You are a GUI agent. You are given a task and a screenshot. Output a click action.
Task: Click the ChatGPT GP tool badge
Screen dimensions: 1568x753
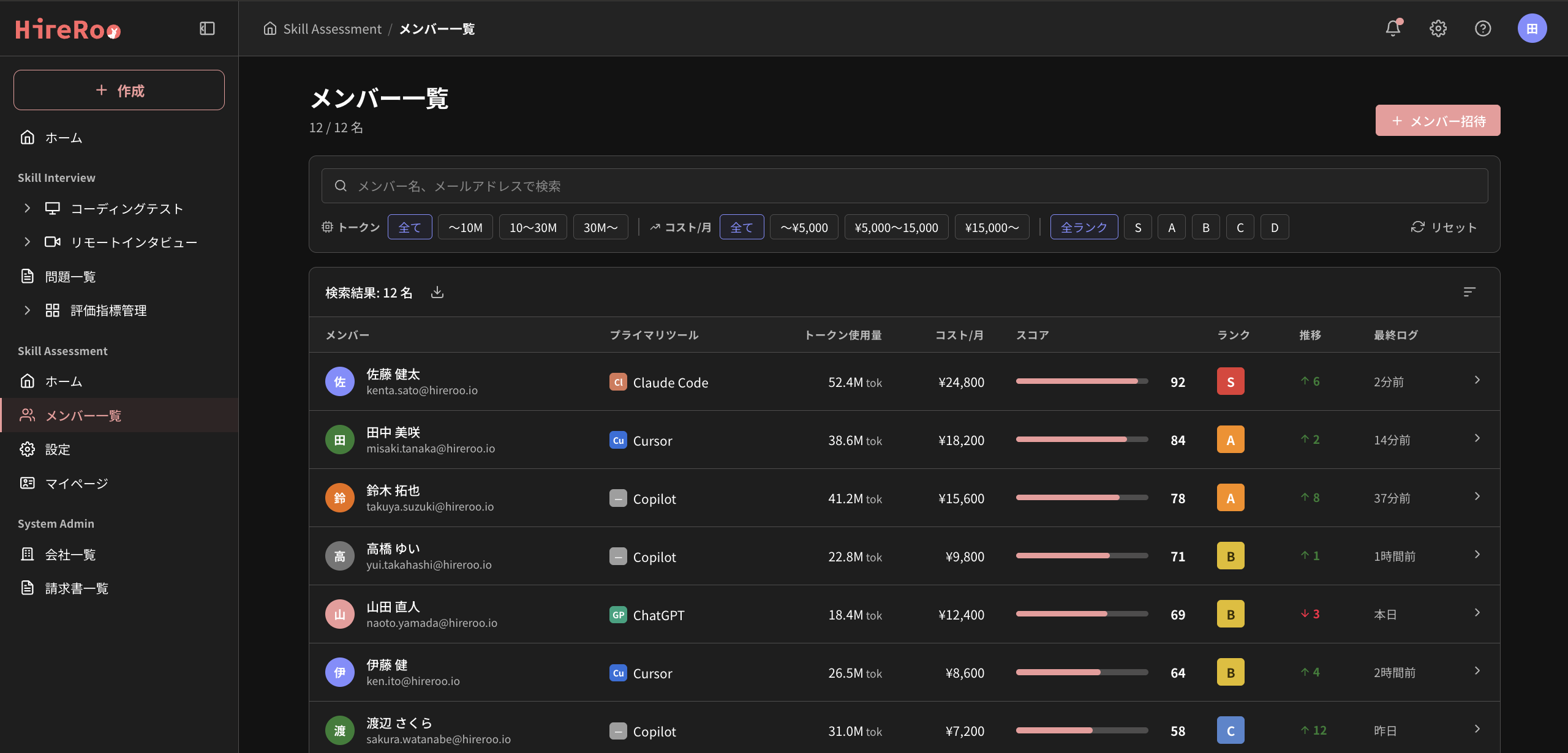618,615
